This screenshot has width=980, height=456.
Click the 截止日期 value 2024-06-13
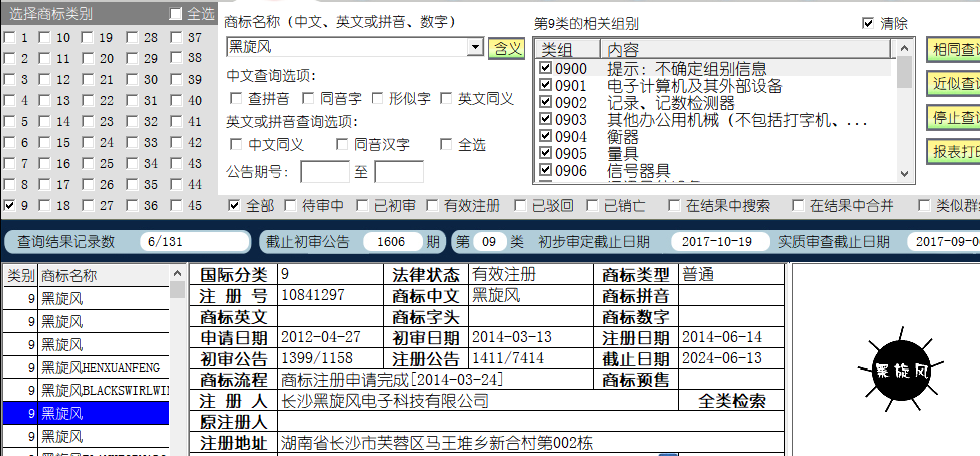pos(722,359)
